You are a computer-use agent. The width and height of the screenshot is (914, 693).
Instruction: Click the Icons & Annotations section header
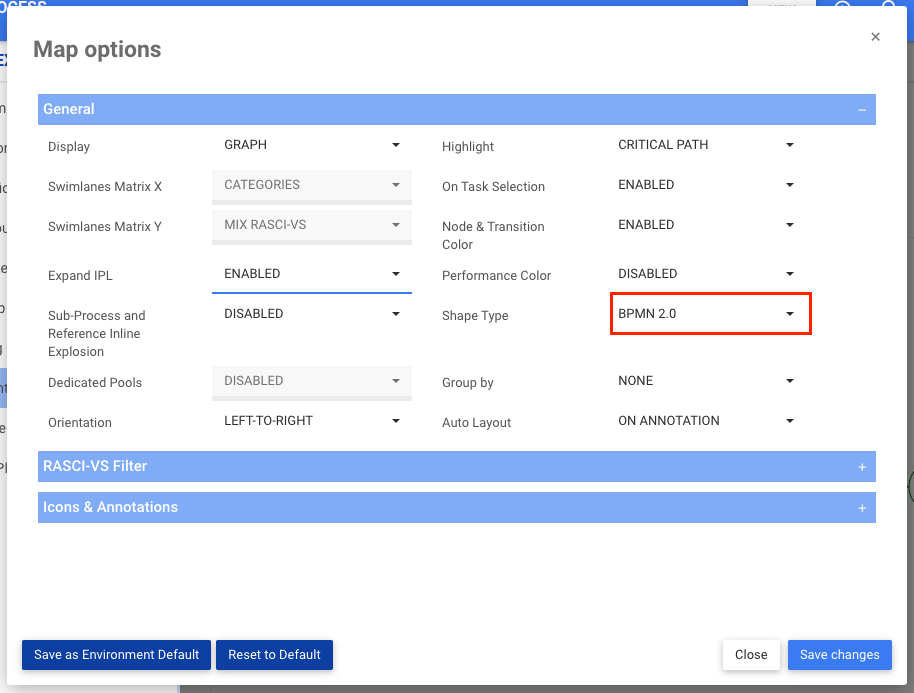(456, 507)
